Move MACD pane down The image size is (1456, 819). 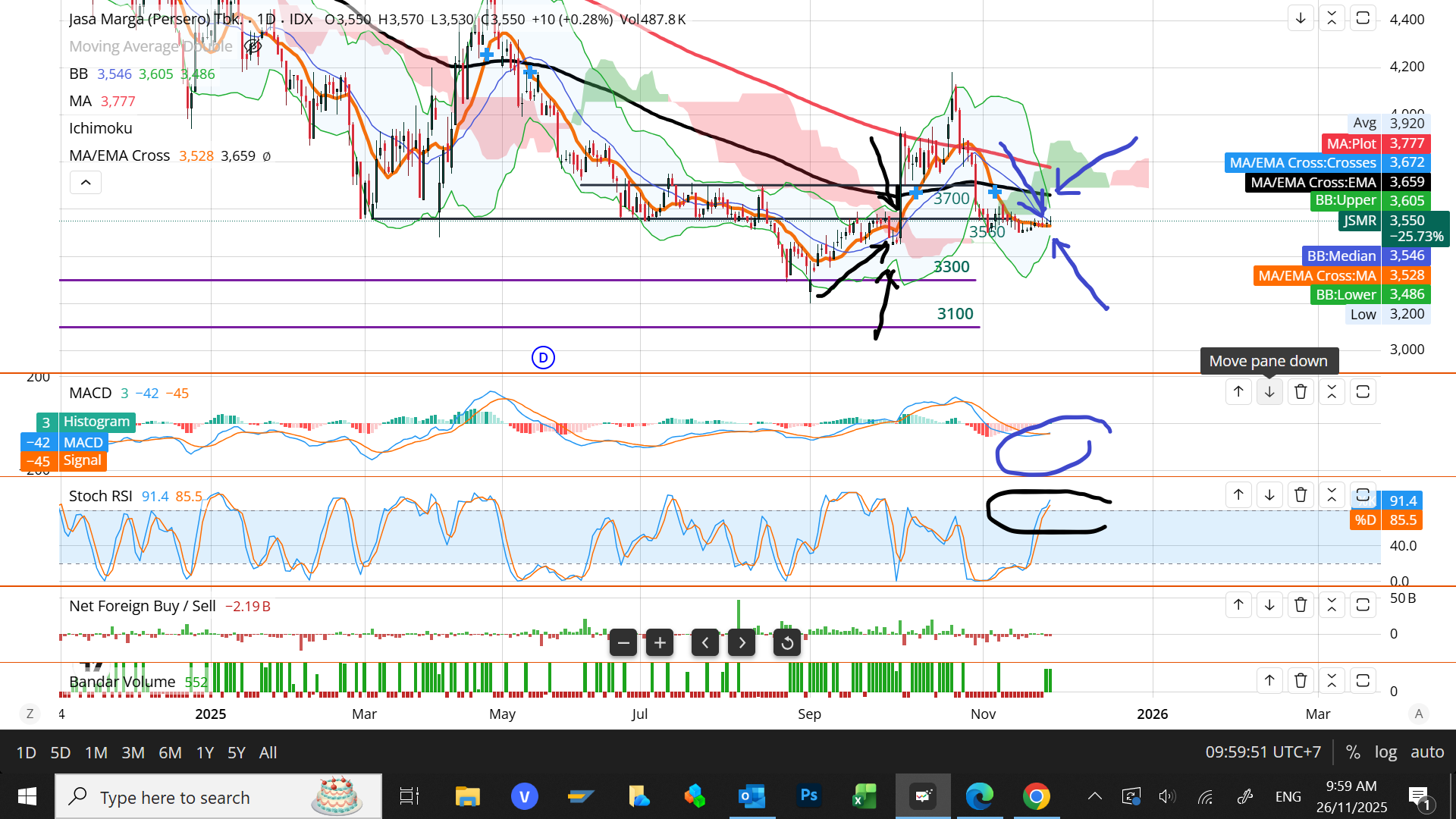pos(1269,392)
